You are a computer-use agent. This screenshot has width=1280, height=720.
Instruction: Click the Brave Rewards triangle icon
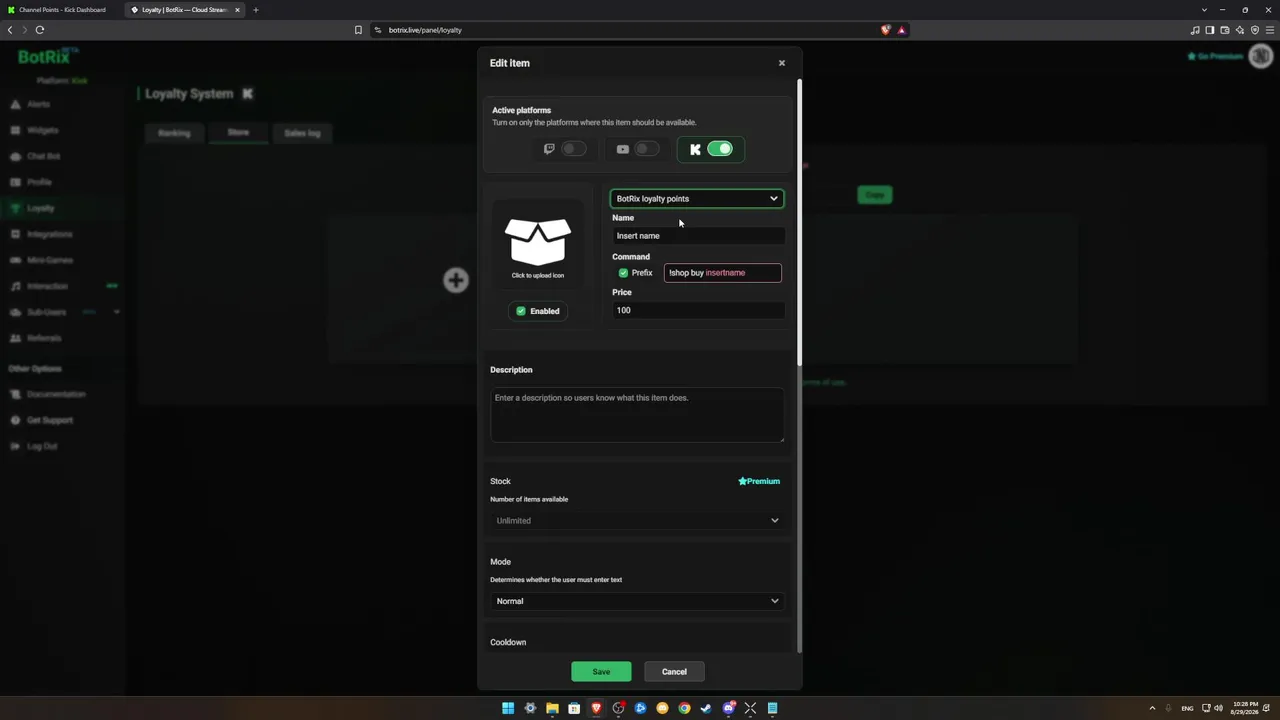click(x=901, y=30)
